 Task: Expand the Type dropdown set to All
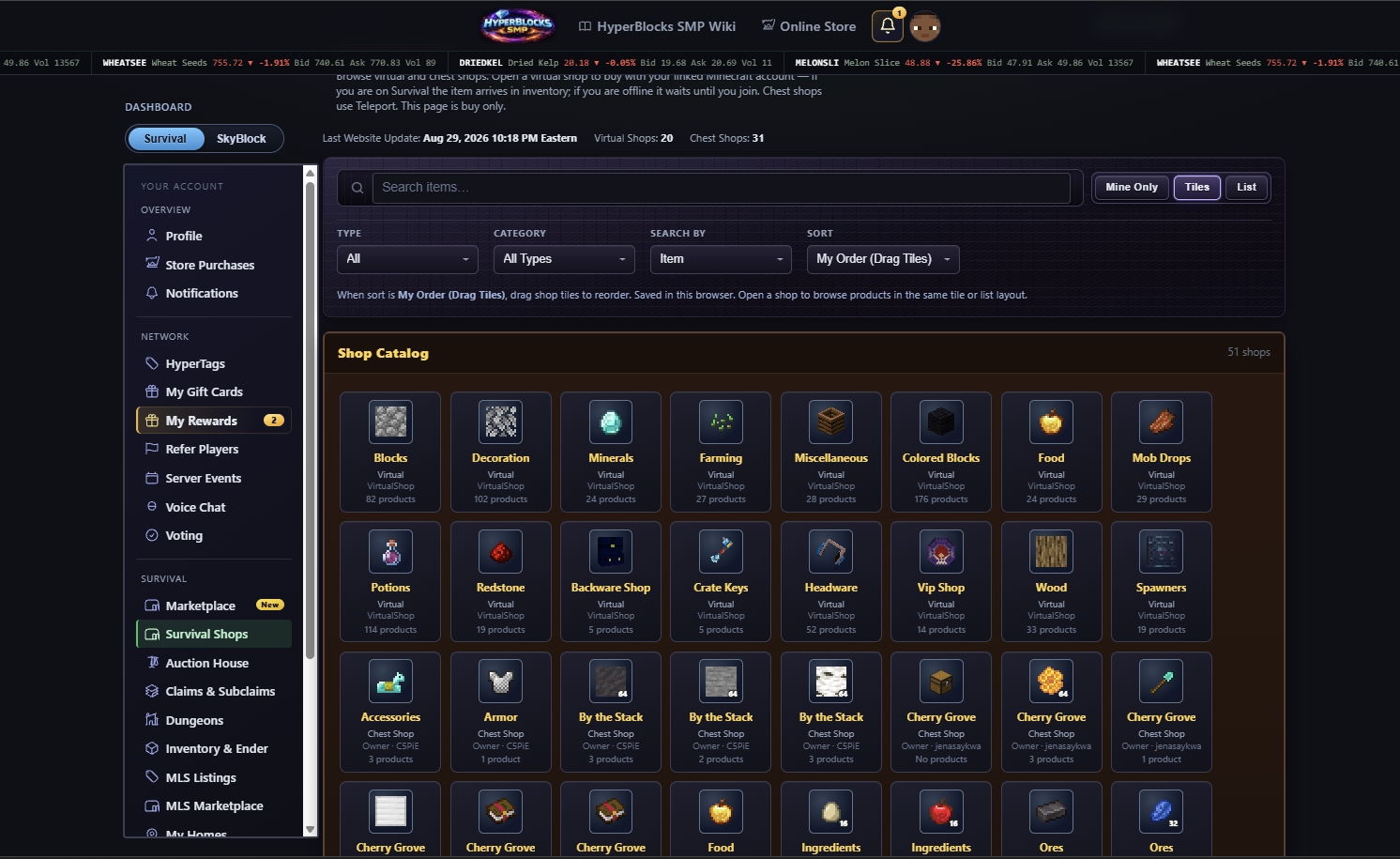pyautogui.click(x=407, y=259)
